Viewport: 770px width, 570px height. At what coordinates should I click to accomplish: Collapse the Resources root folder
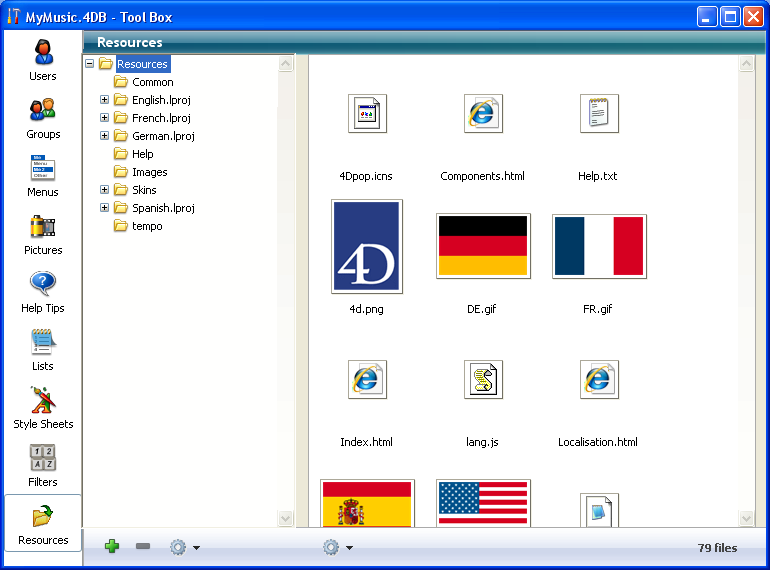[90, 64]
